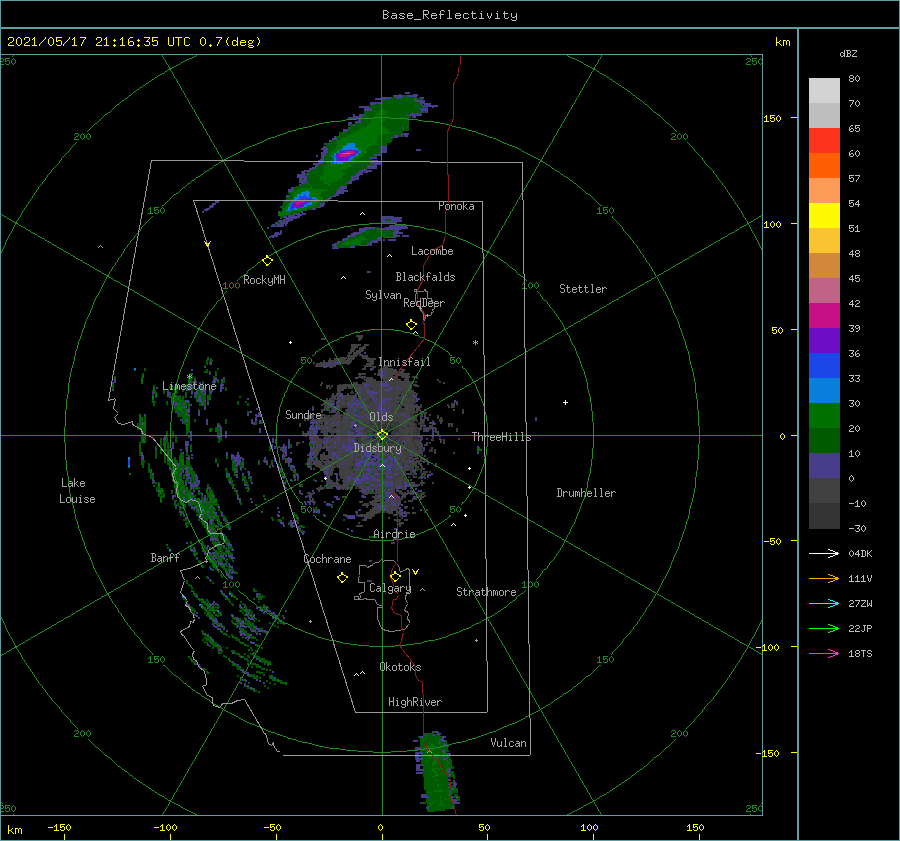Select the yellow diamond marker beside RockyMH
This screenshot has width=900, height=841.
point(267,261)
